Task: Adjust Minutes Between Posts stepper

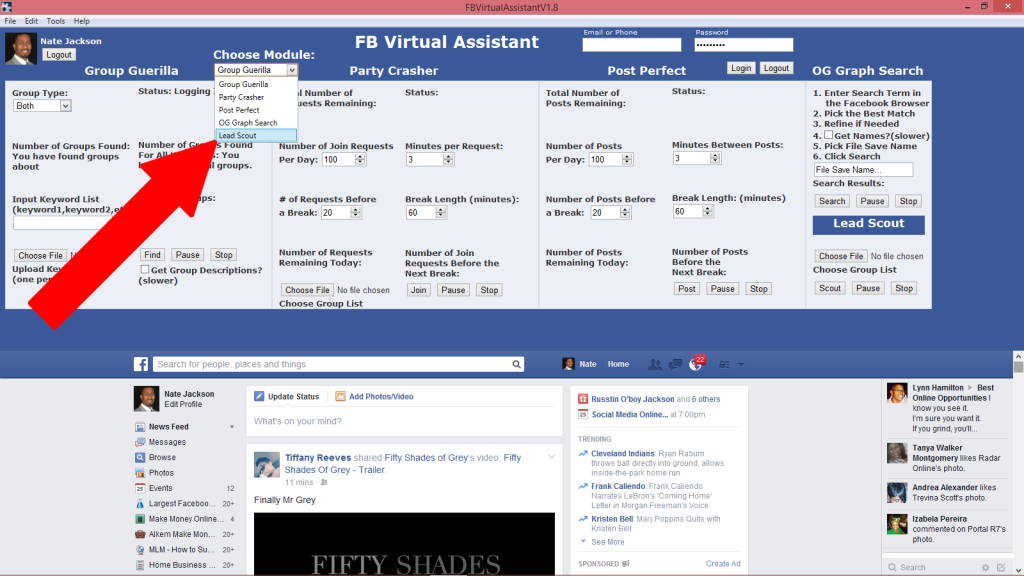Action: point(715,158)
